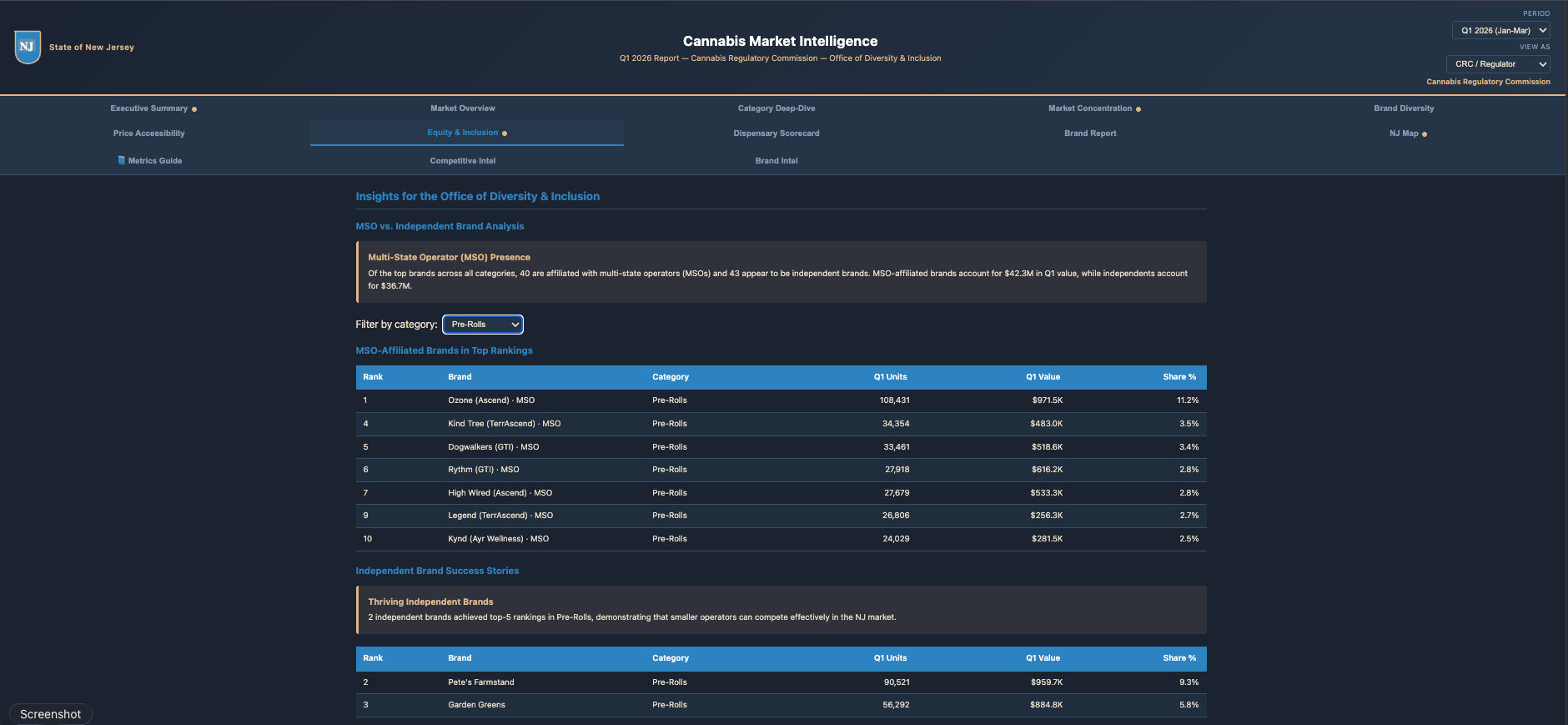Click the Pete's Farmstand brand cell

point(481,682)
